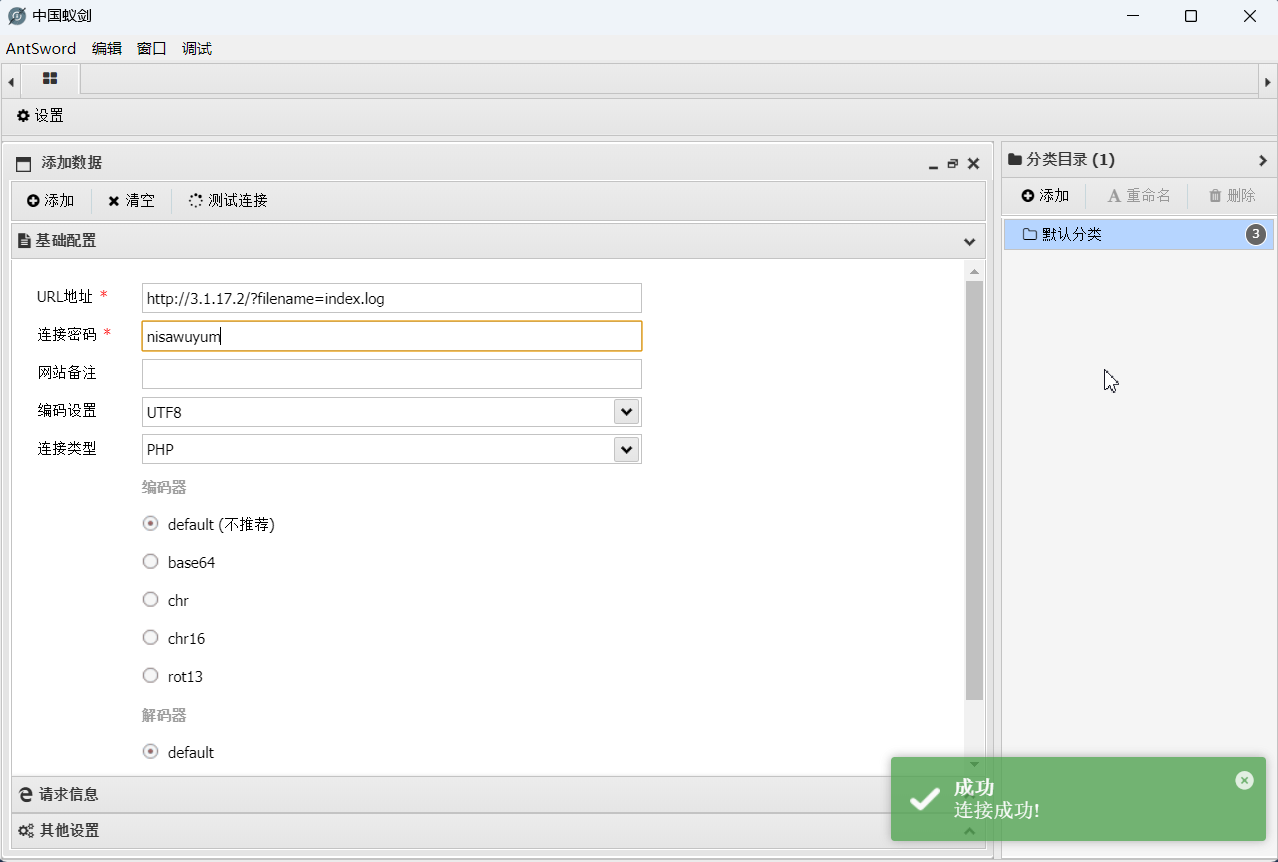The width and height of the screenshot is (1278, 862).
Task: Collapse the 分类目录 sidebar chevron
Action: point(1262,160)
